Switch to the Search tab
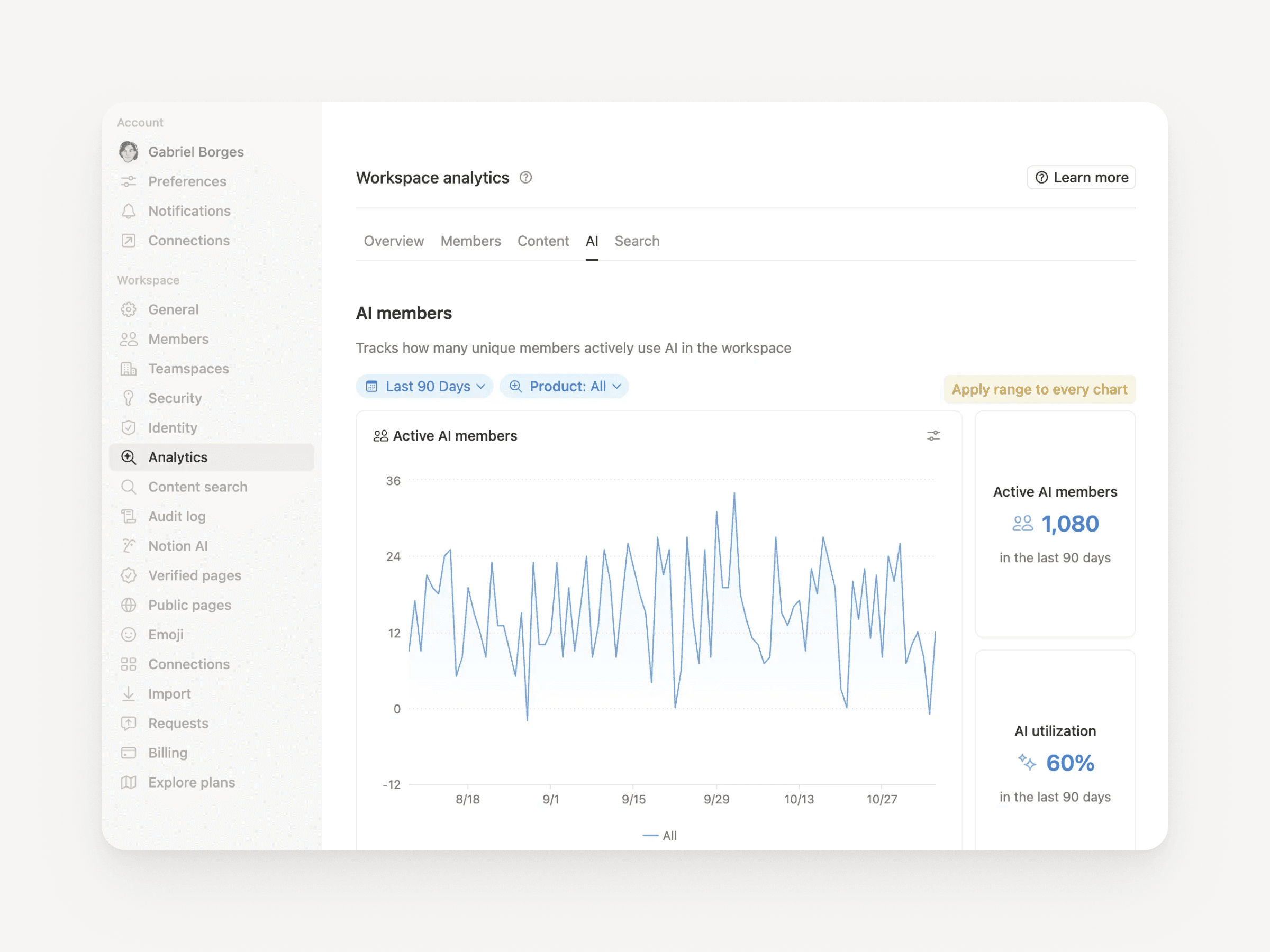Screen dimensions: 1270x952 coord(637,241)
